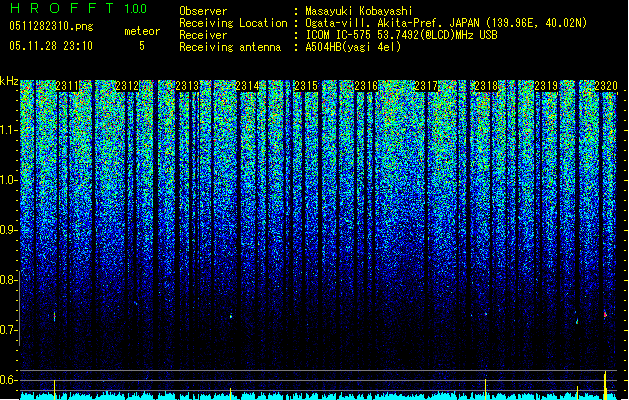
Task: Click the bright meteor echo at 2320
Action: coord(605,315)
